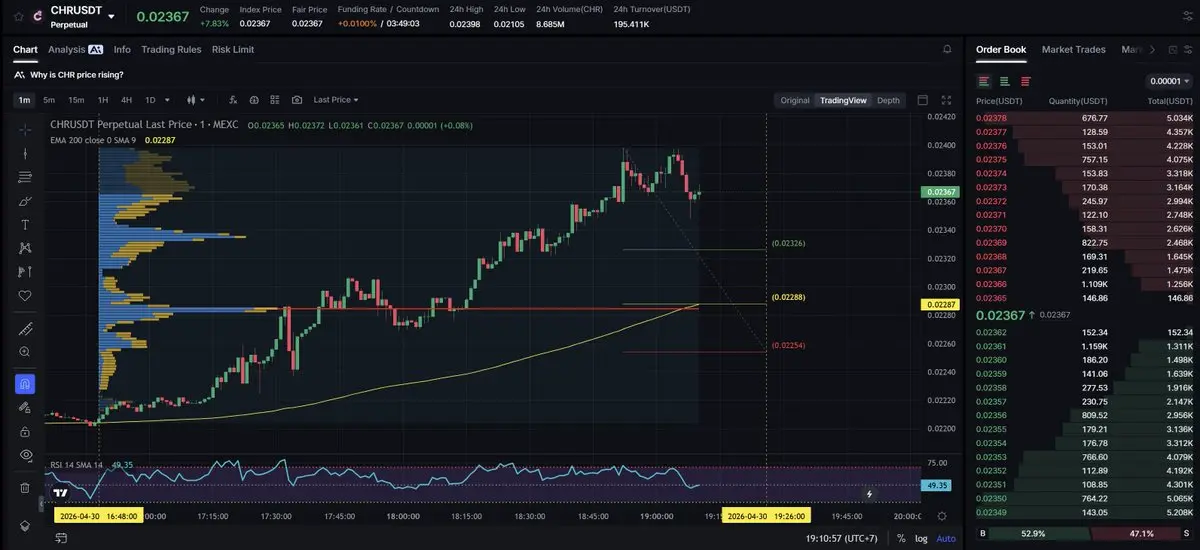Click ask price 0.02370 in order book
Viewport: 1200px width, 550px height.
tap(991, 228)
